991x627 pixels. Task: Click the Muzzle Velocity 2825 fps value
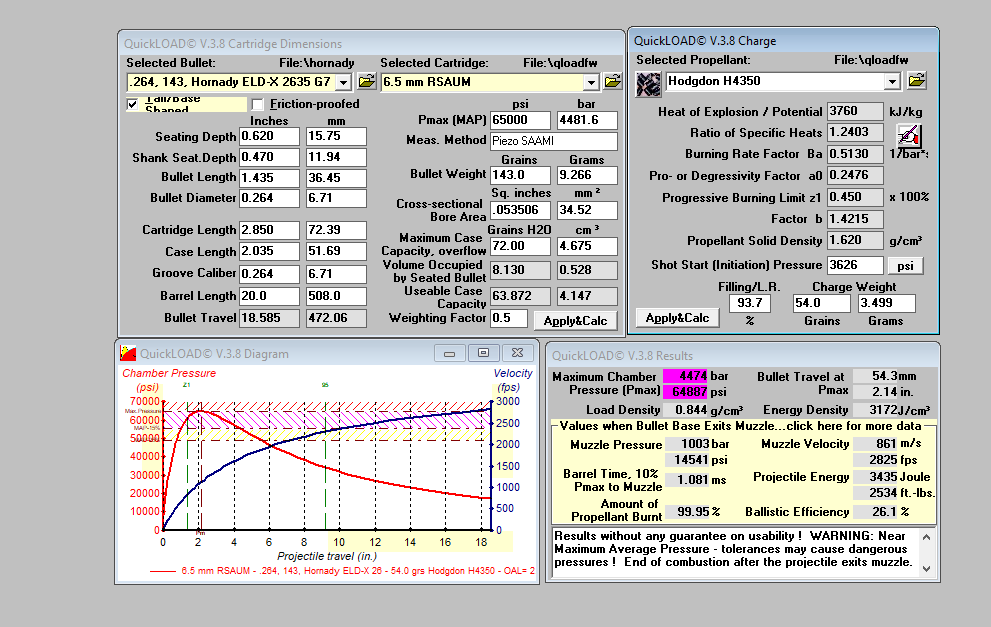pyautogui.click(x=876, y=460)
